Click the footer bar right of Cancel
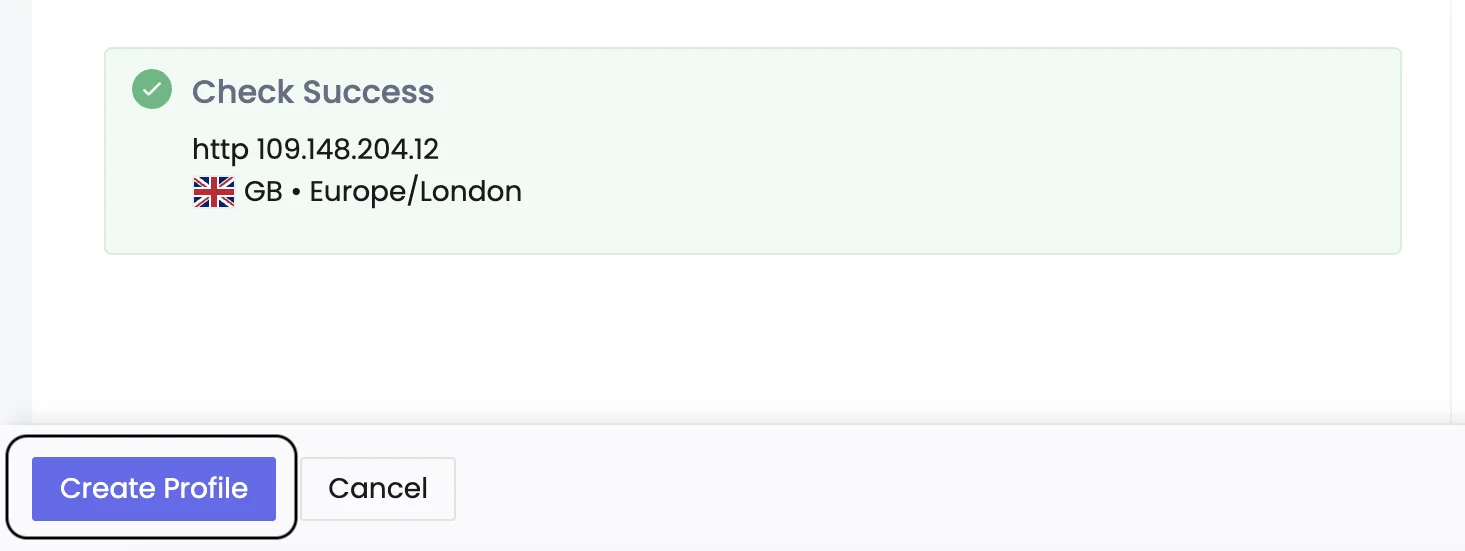The width and height of the screenshot is (1465, 551). [x=900, y=489]
